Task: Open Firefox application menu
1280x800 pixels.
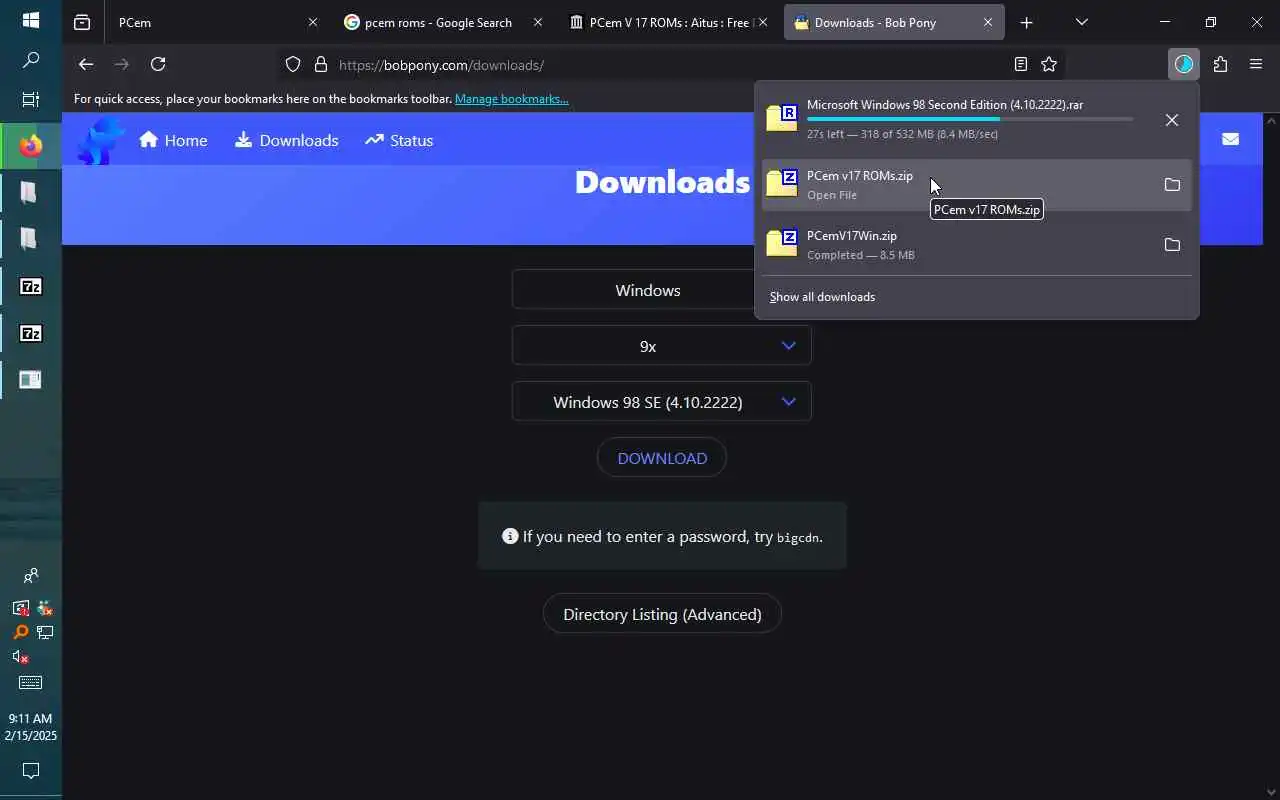Action: (x=1256, y=64)
